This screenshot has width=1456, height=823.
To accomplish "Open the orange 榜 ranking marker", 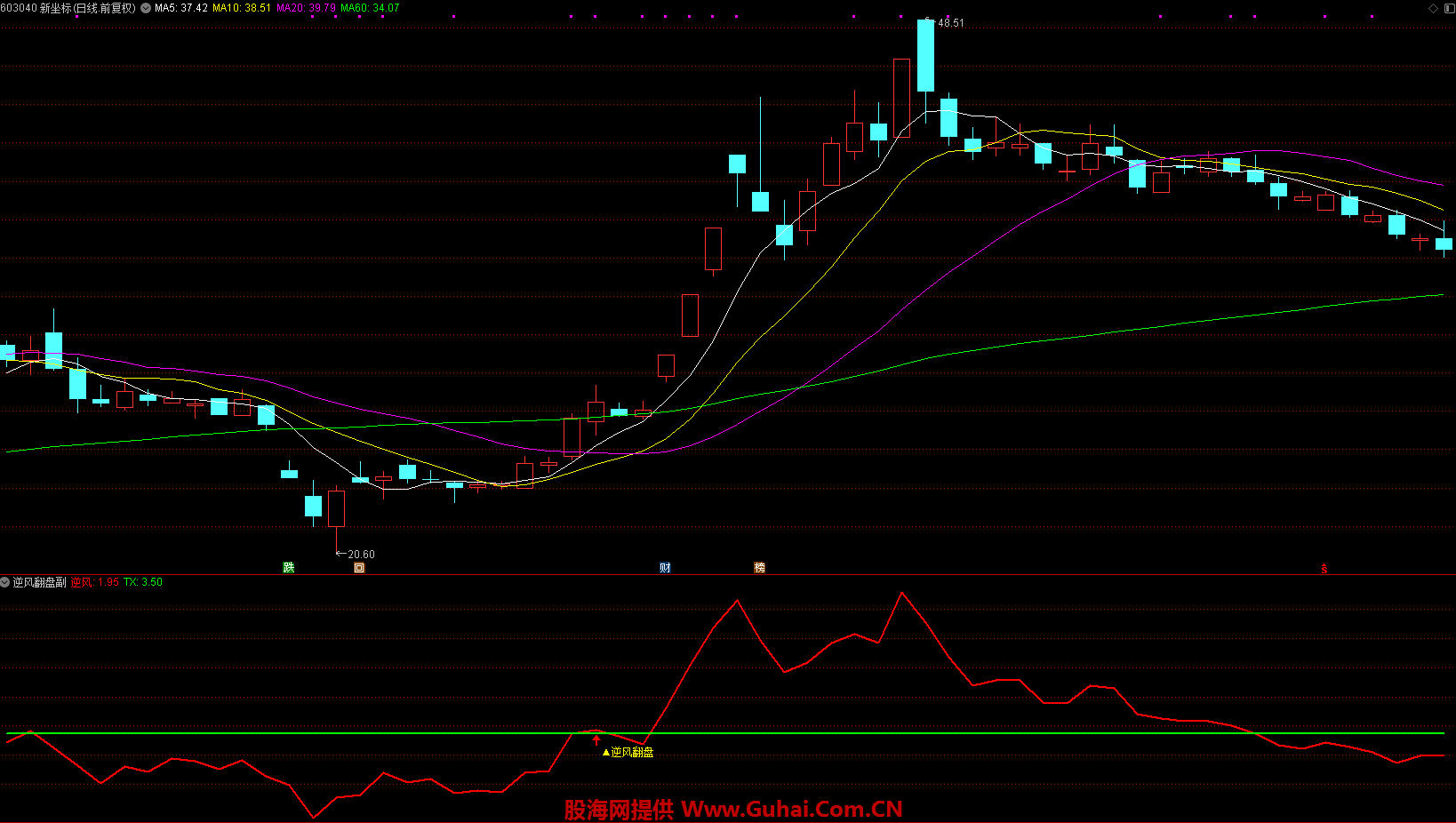I will click(x=759, y=567).
